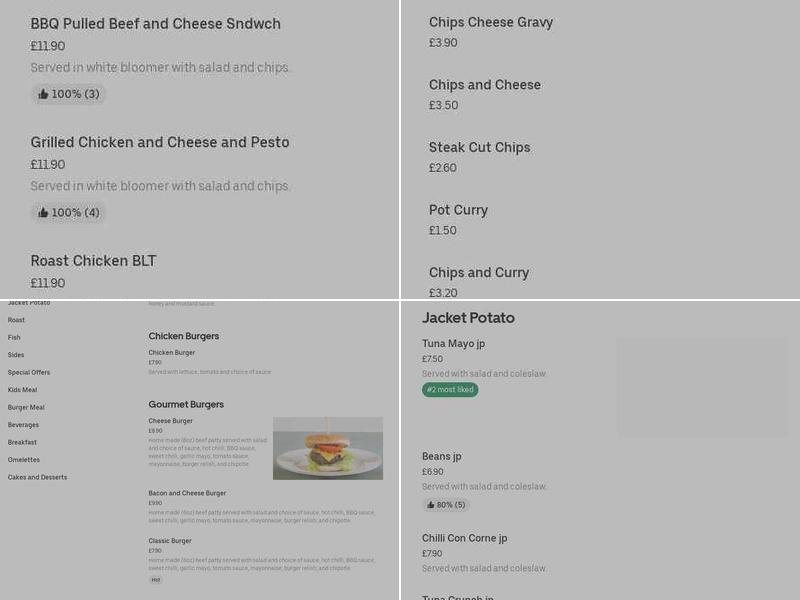This screenshot has width=800, height=600.
Task: Open the 'Steak Cut Chips' item
Action: pos(479,147)
